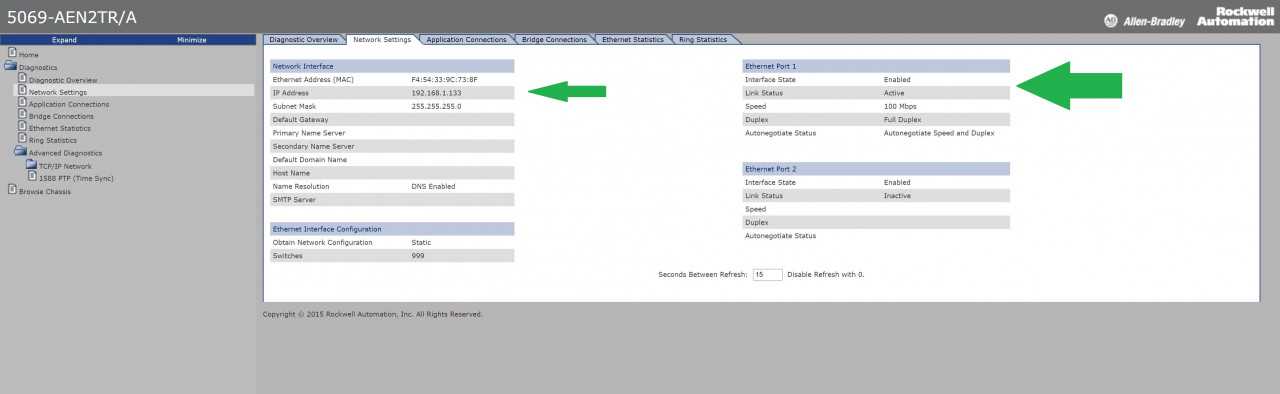The image size is (1280, 394).
Task: Open Bridge Connections in the sidebar
Action: pyautogui.click(x=61, y=116)
